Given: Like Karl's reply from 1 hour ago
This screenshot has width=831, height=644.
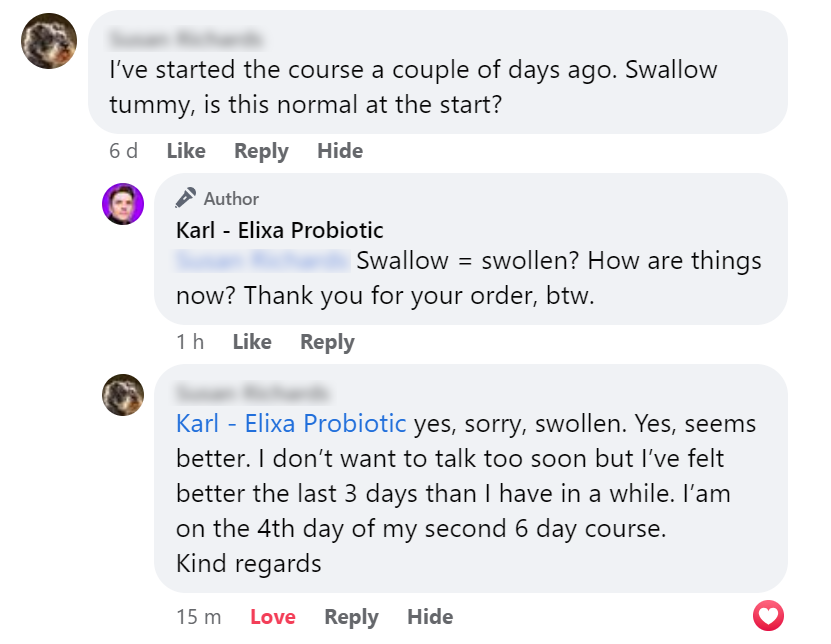Looking at the screenshot, I should tap(252, 342).
